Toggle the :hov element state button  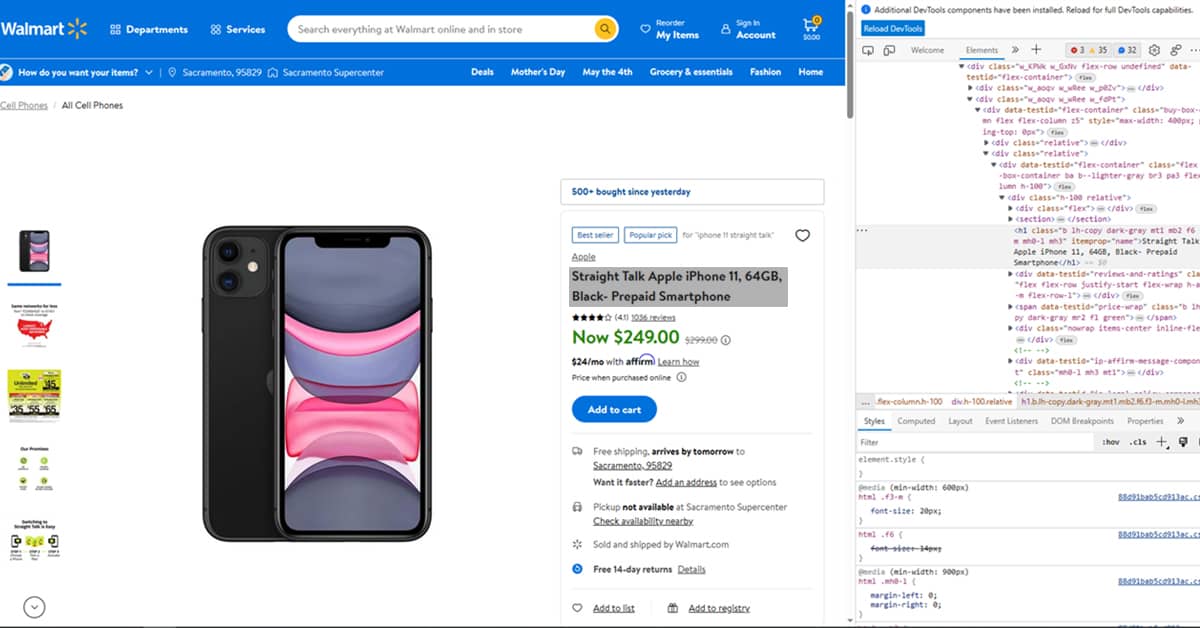click(x=1111, y=442)
